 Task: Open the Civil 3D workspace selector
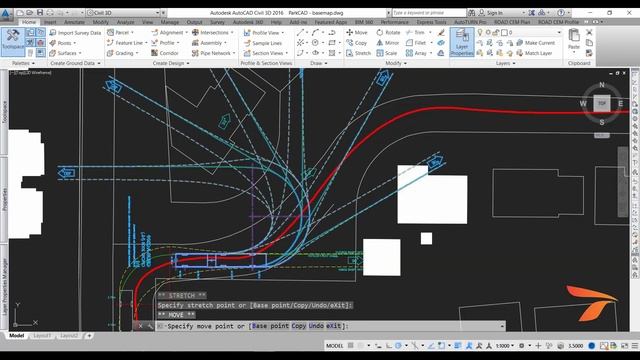[123, 13]
